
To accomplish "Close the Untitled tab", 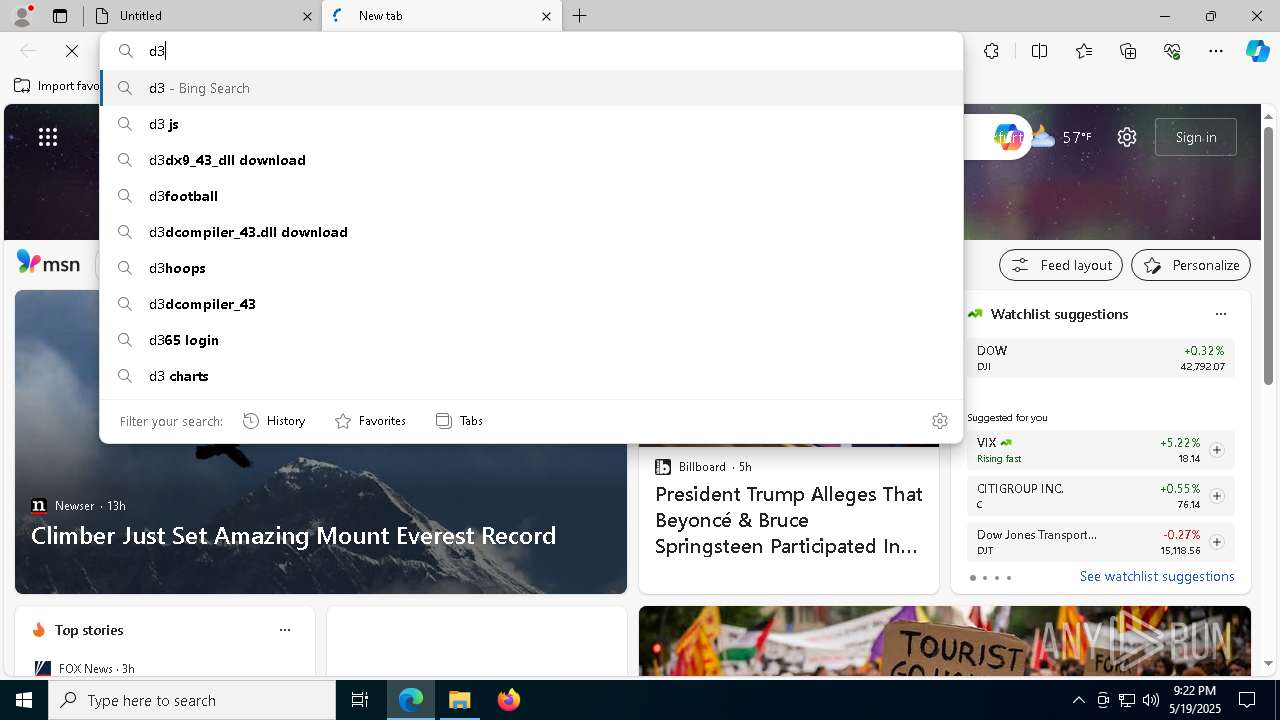I will pyautogui.click(x=307, y=16).
